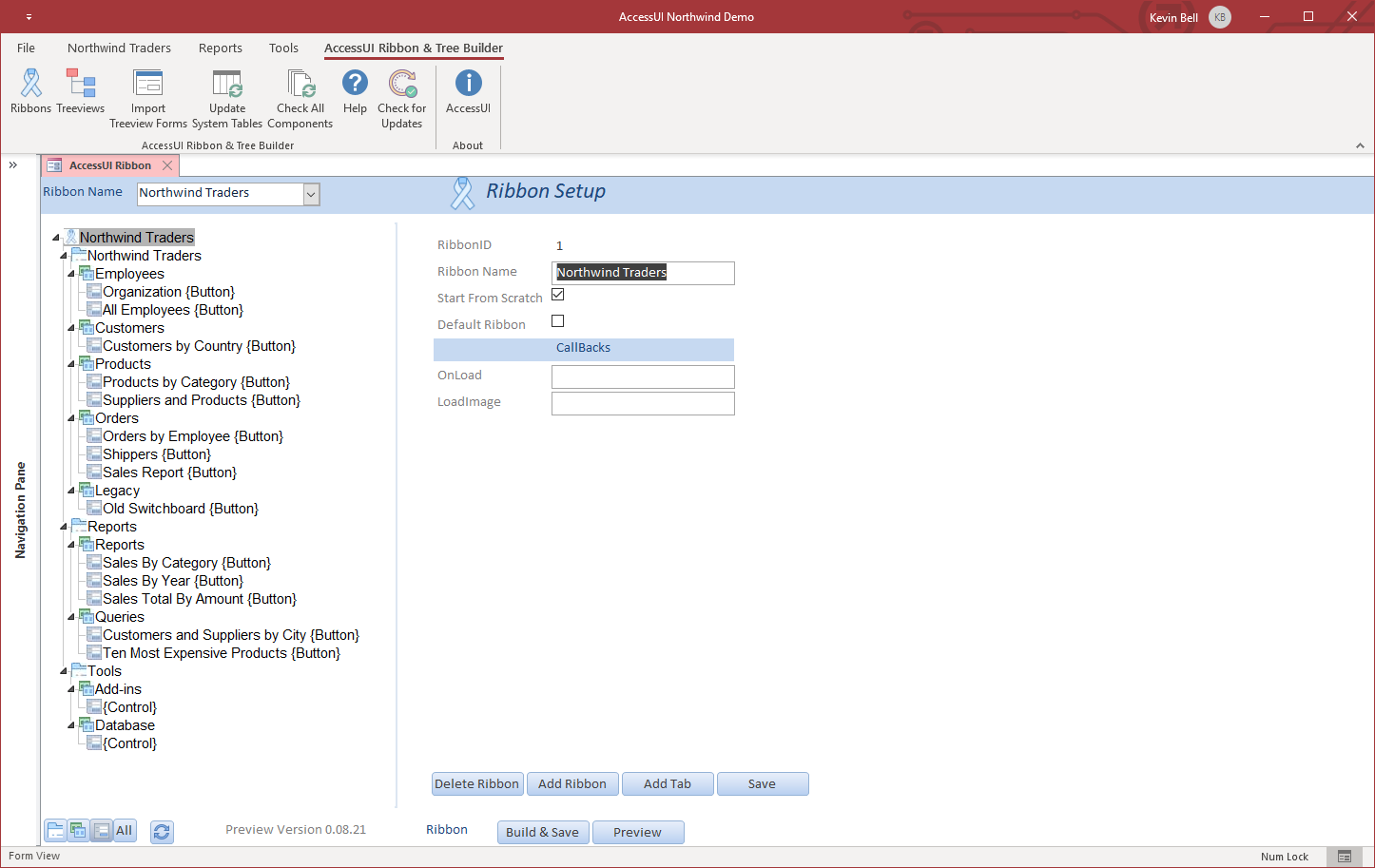Click the Delete Ribbon button
The height and width of the screenshot is (868, 1375).
477,784
